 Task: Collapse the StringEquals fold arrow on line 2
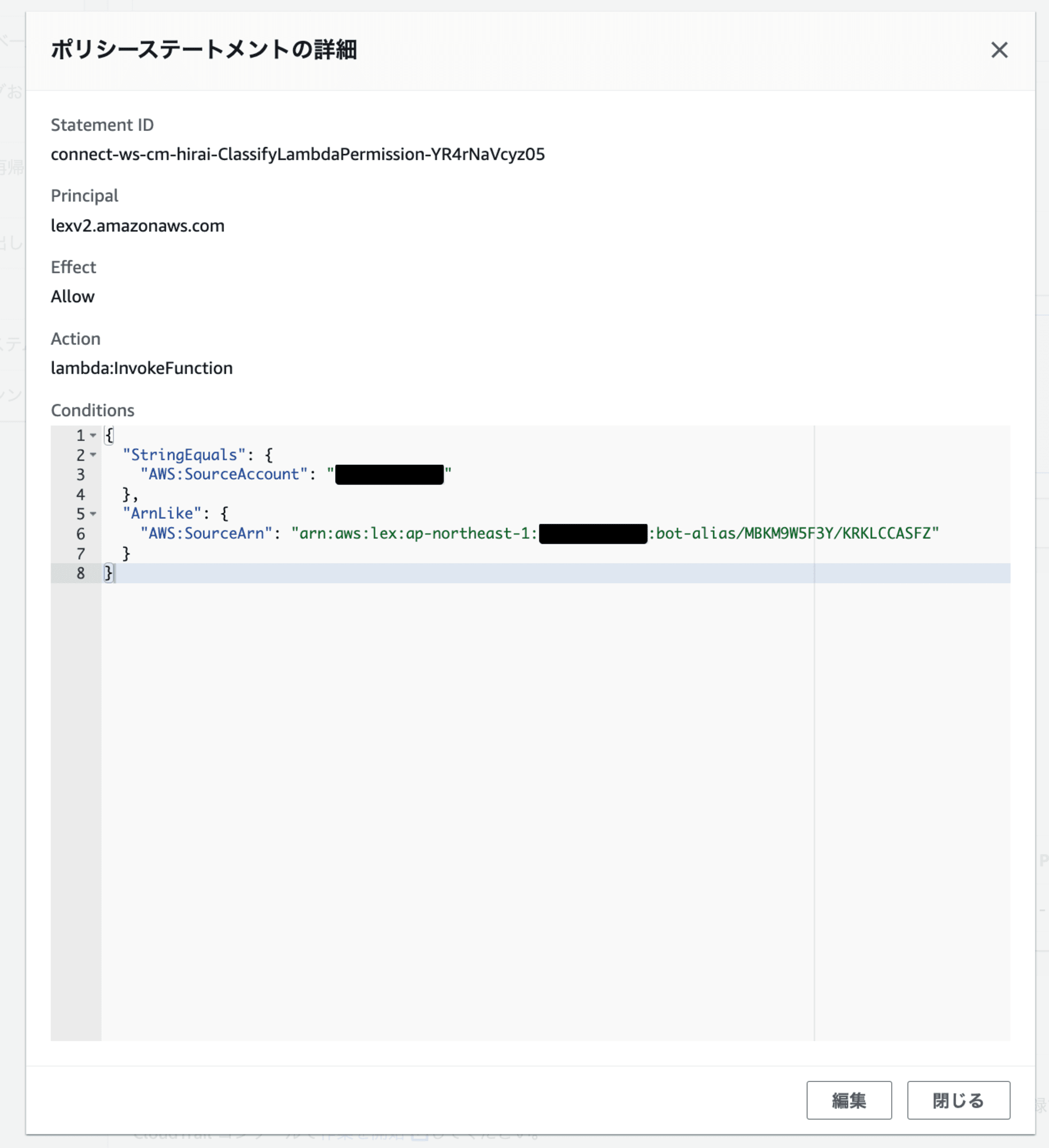point(93,455)
